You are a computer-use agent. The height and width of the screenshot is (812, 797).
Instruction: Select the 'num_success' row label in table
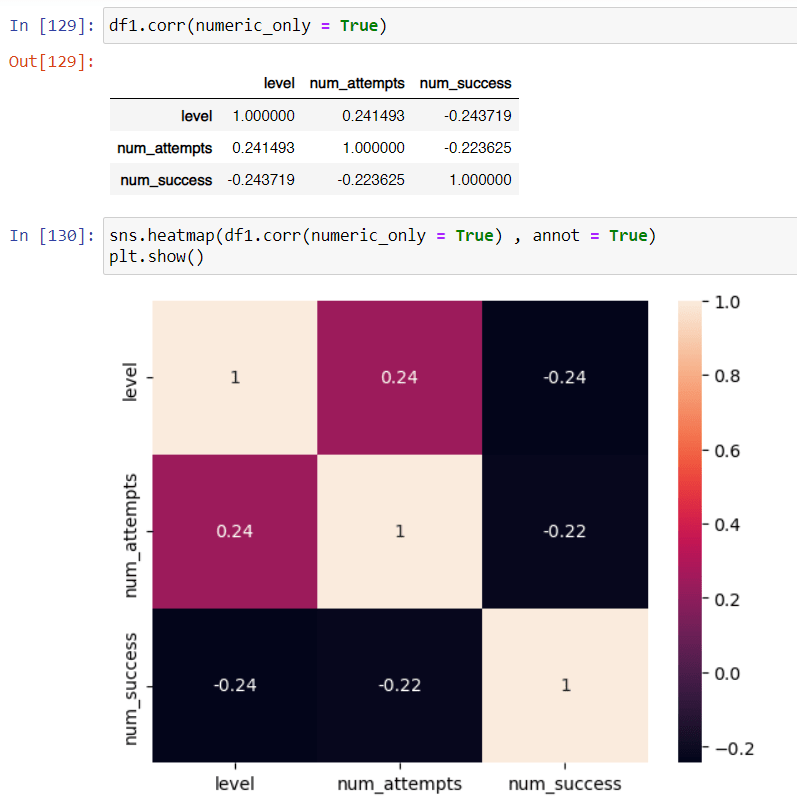click(166, 180)
